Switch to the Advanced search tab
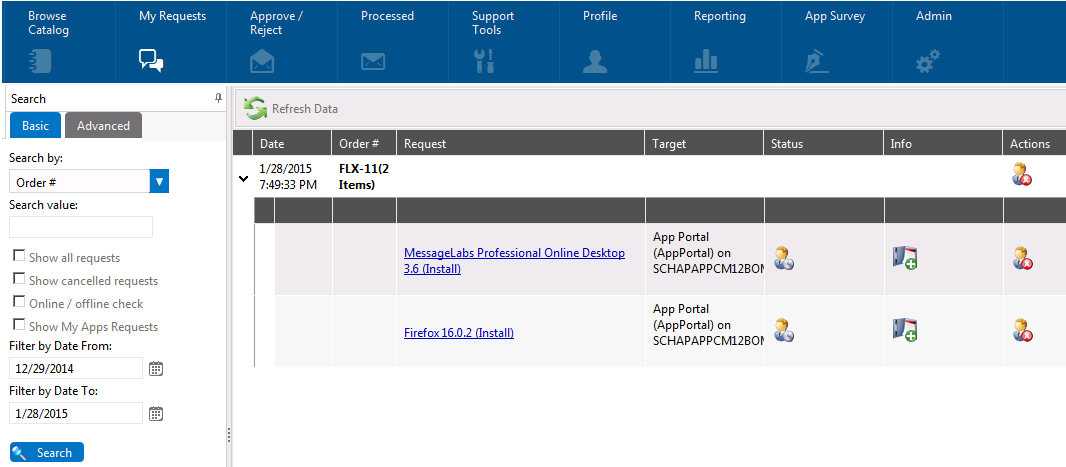Image resolution: width=1066 pixels, height=467 pixels. click(x=104, y=125)
